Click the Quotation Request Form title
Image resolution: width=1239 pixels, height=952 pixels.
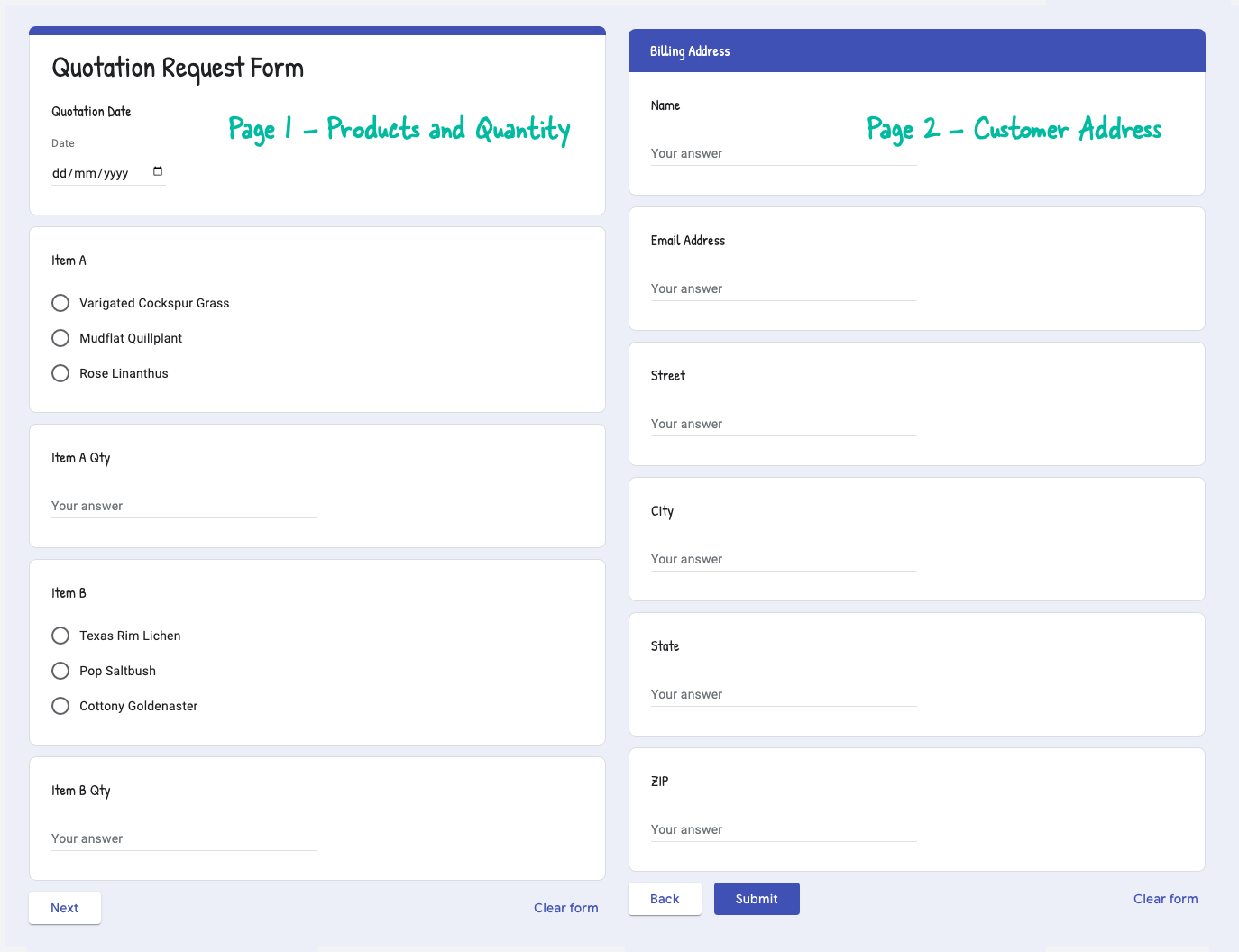pos(178,68)
